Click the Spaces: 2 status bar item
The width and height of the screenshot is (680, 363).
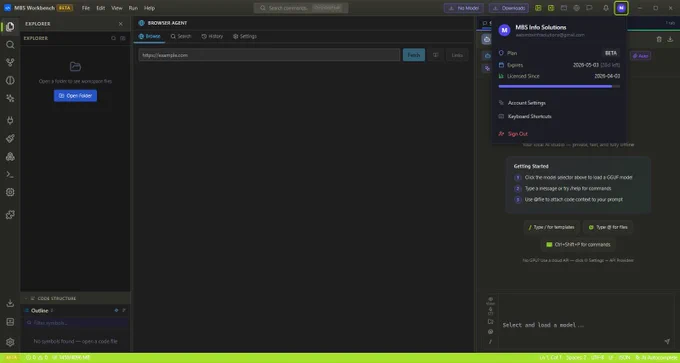(x=576, y=358)
